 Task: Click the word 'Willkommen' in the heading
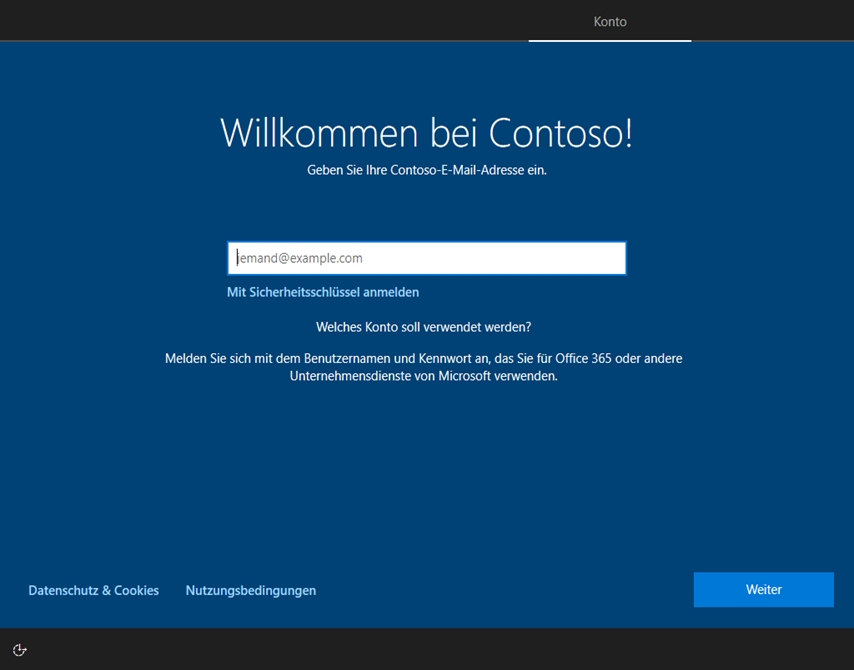click(320, 133)
